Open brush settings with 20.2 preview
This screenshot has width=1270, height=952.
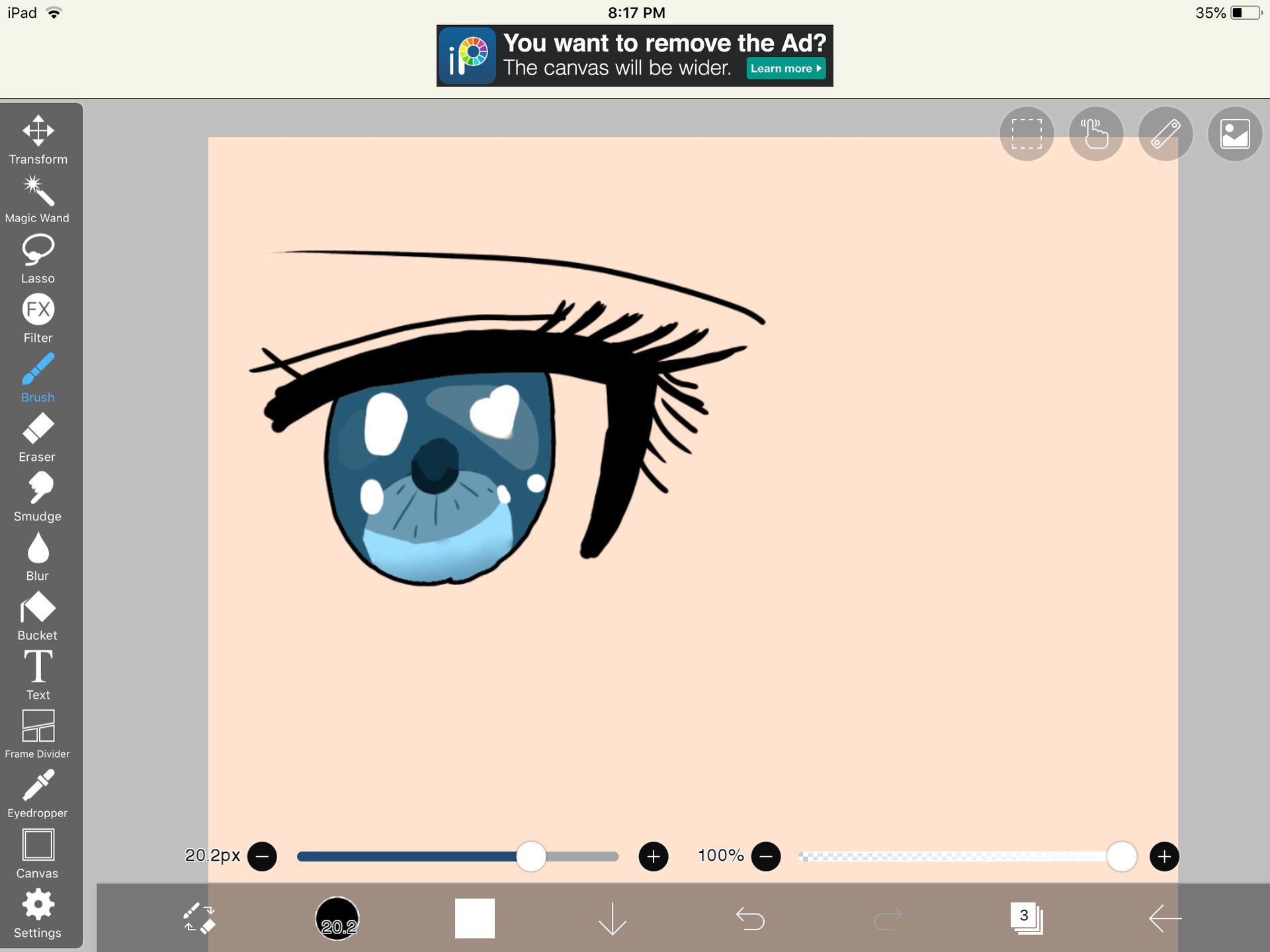(x=337, y=918)
